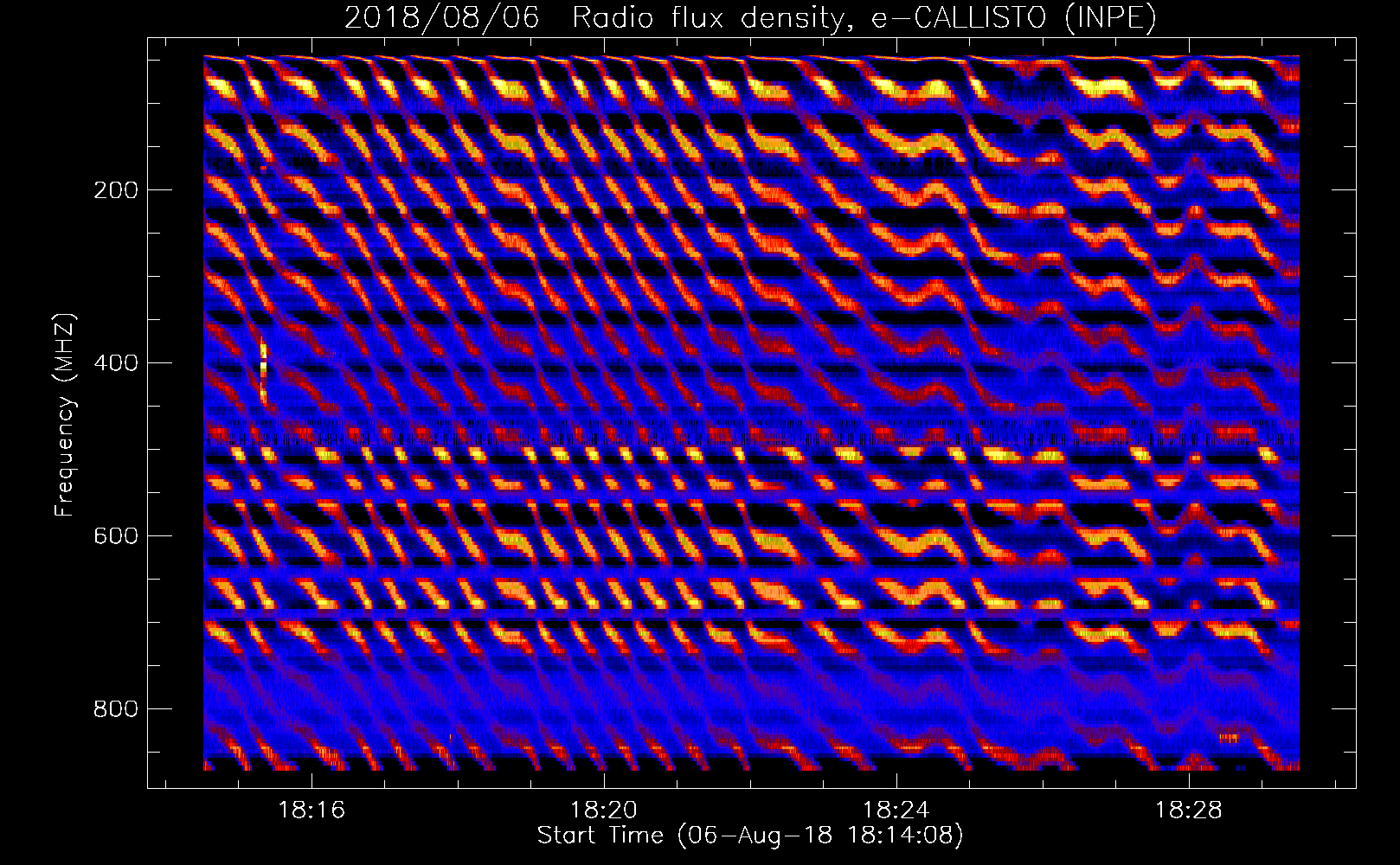
Task: Click the 'Start Time (06-Aug-18 18:14:08)' label
Action: 750,836
